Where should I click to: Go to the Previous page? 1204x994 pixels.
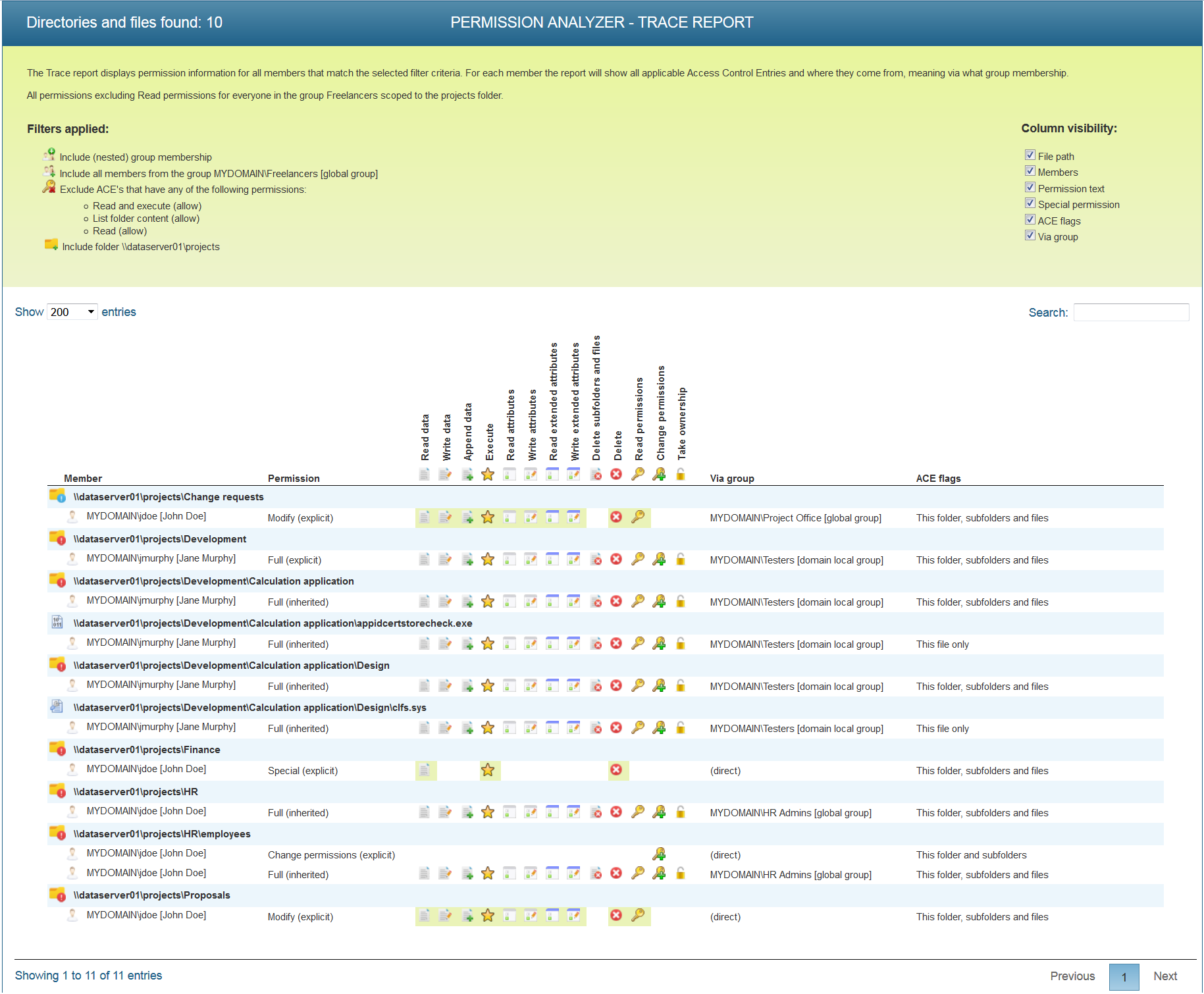[x=1072, y=976]
